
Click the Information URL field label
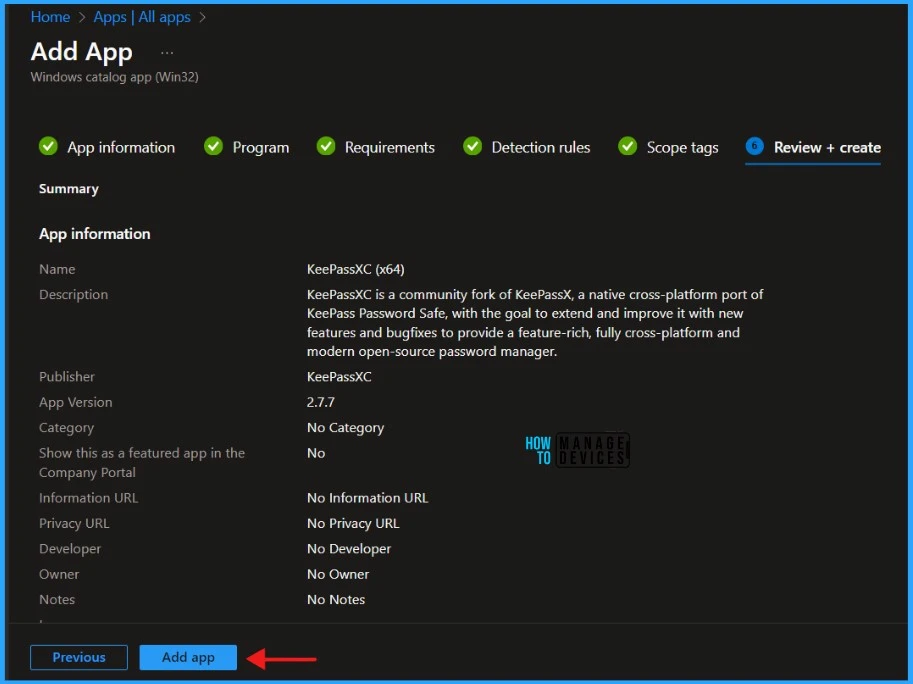[x=89, y=498]
